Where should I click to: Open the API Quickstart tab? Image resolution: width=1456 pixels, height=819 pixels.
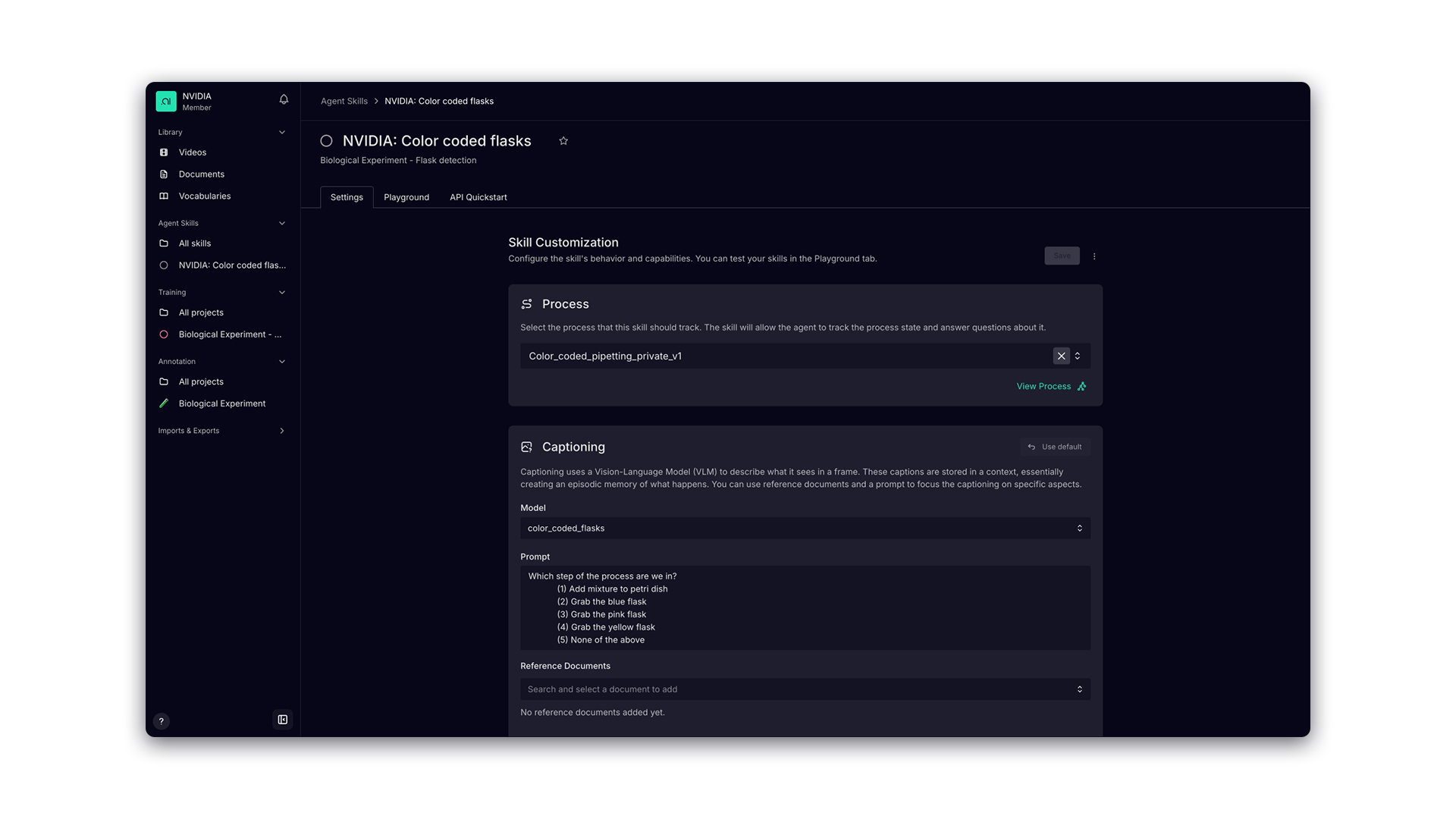click(x=479, y=197)
